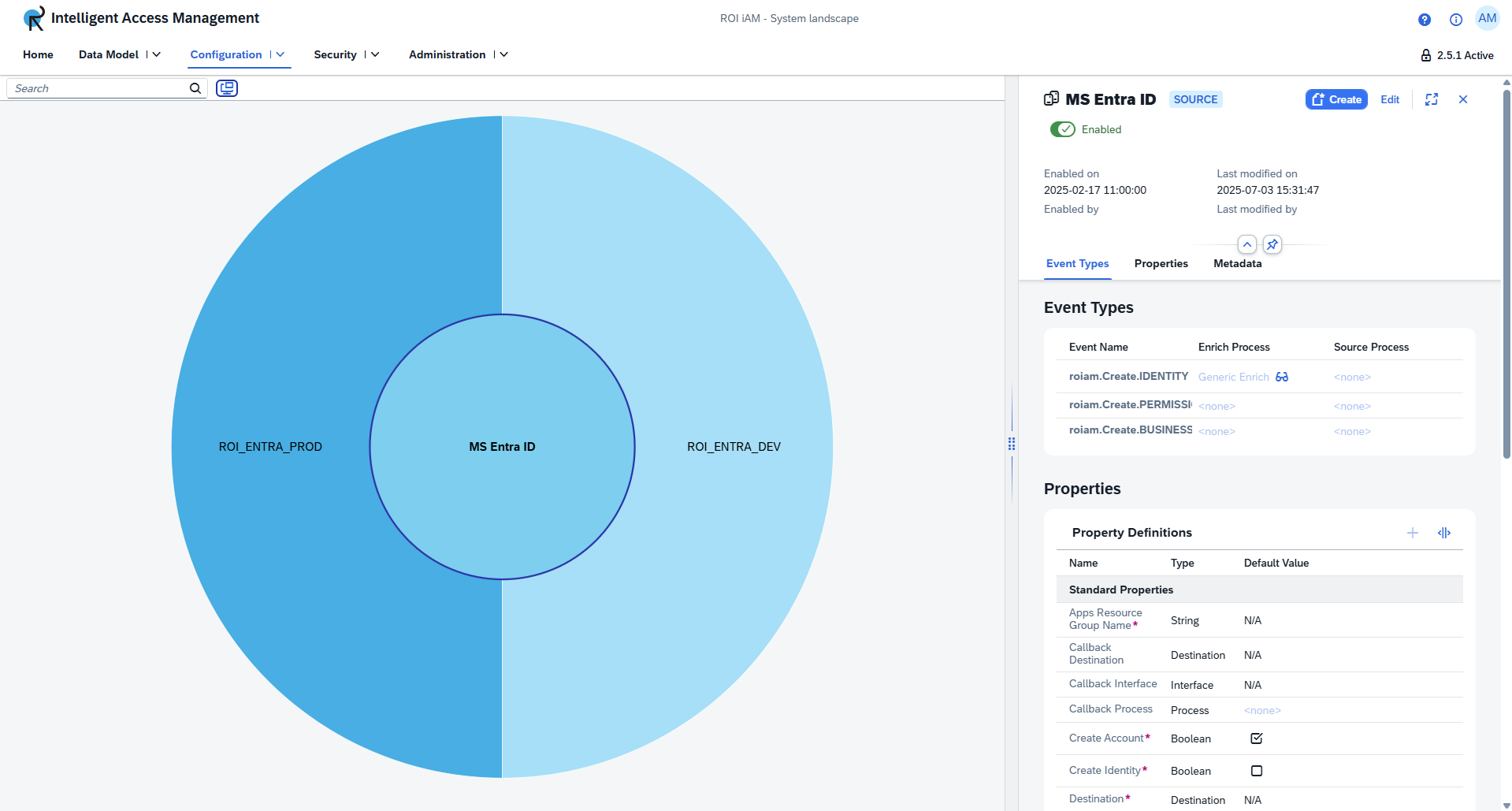Click the Create button

(x=1336, y=99)
